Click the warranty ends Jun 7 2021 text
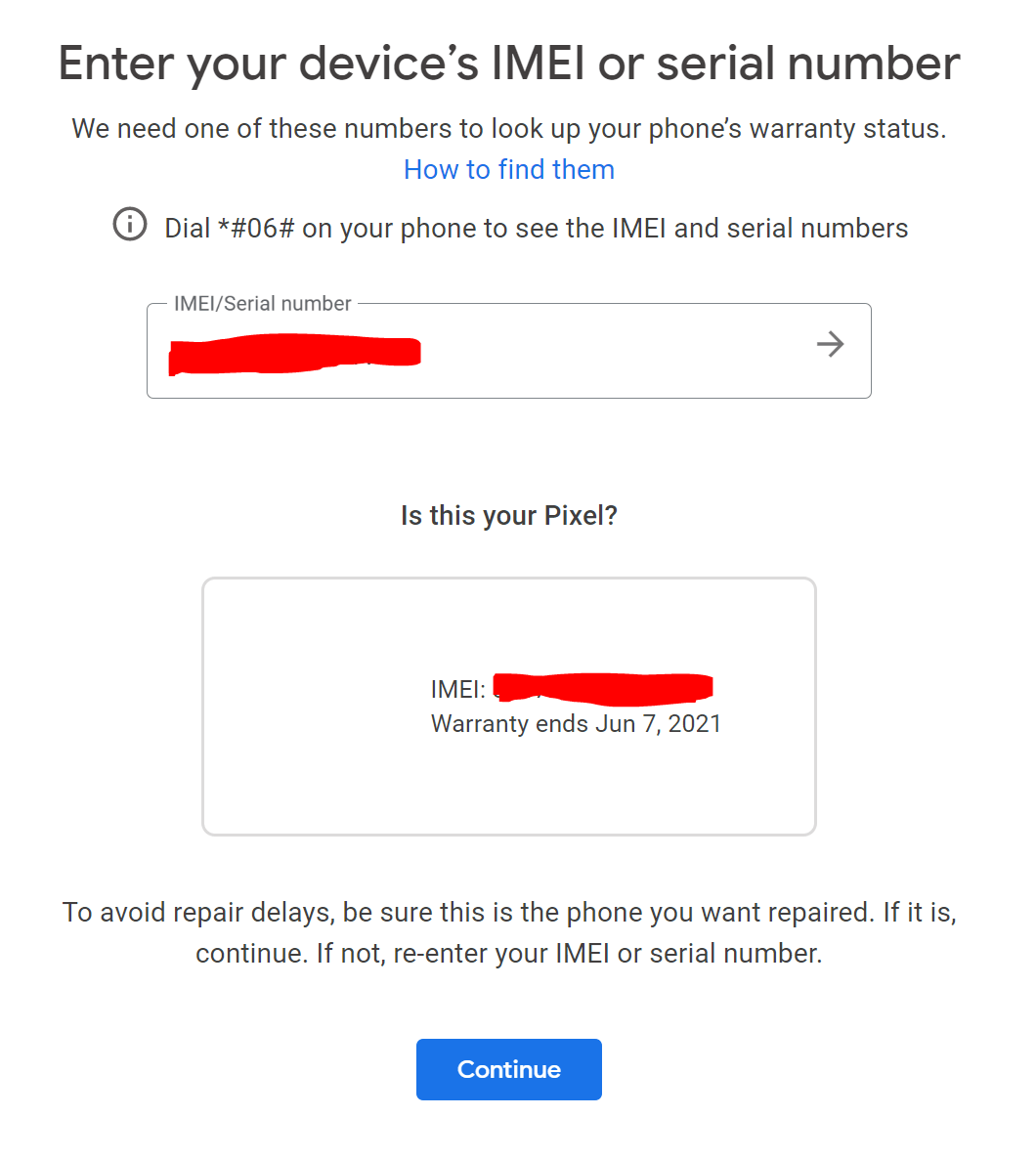Image resolution: width=1036 pixels, height=1159 pixels. click(576, 723)
